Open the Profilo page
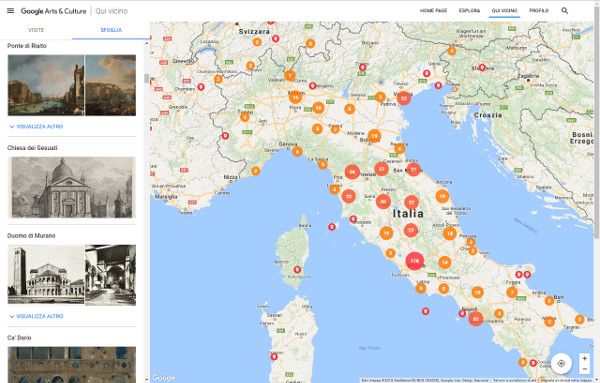The height and width of the screenshot is (383, 600). [539, 11]
